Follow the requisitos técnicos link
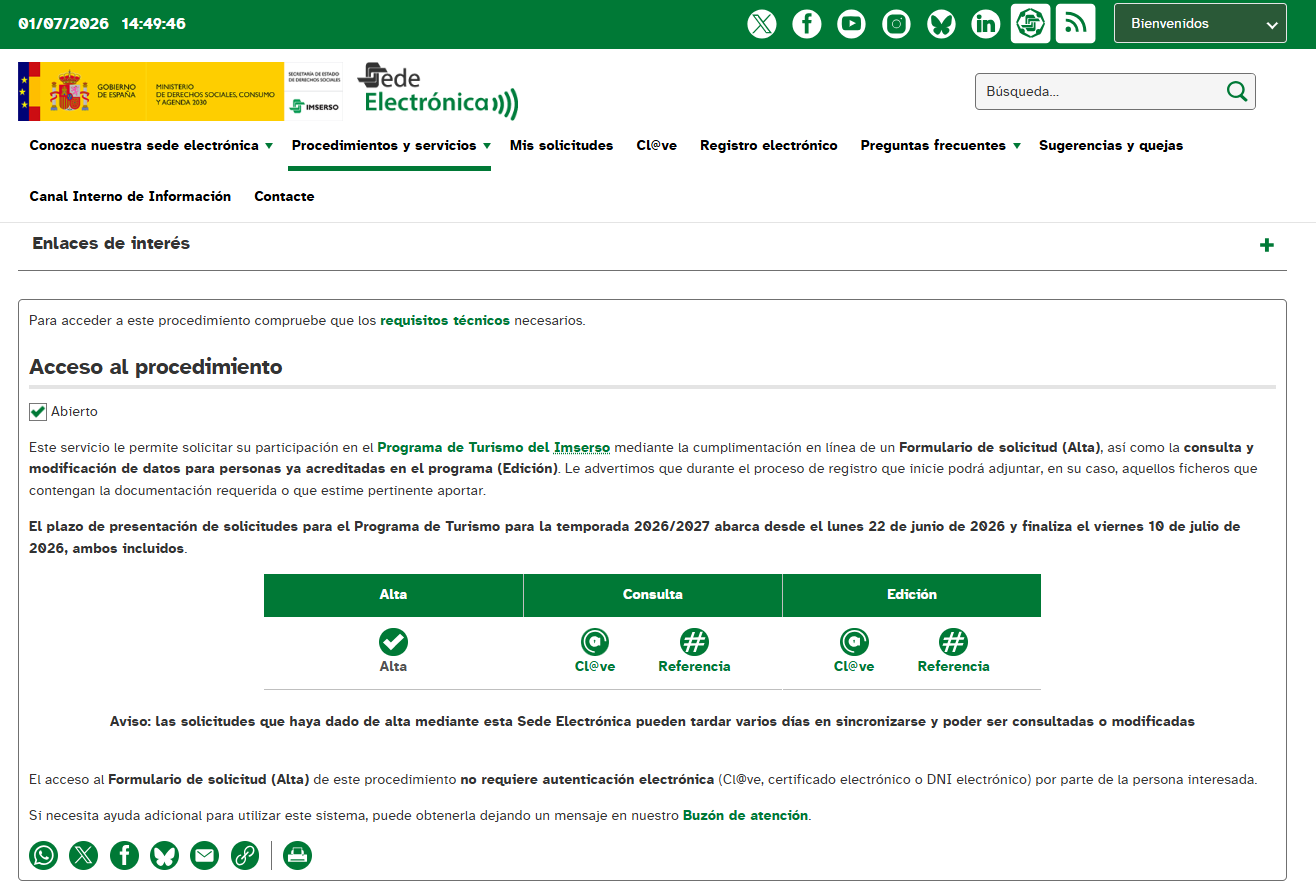Screen dimensions: 1316x894 point(445,321)
